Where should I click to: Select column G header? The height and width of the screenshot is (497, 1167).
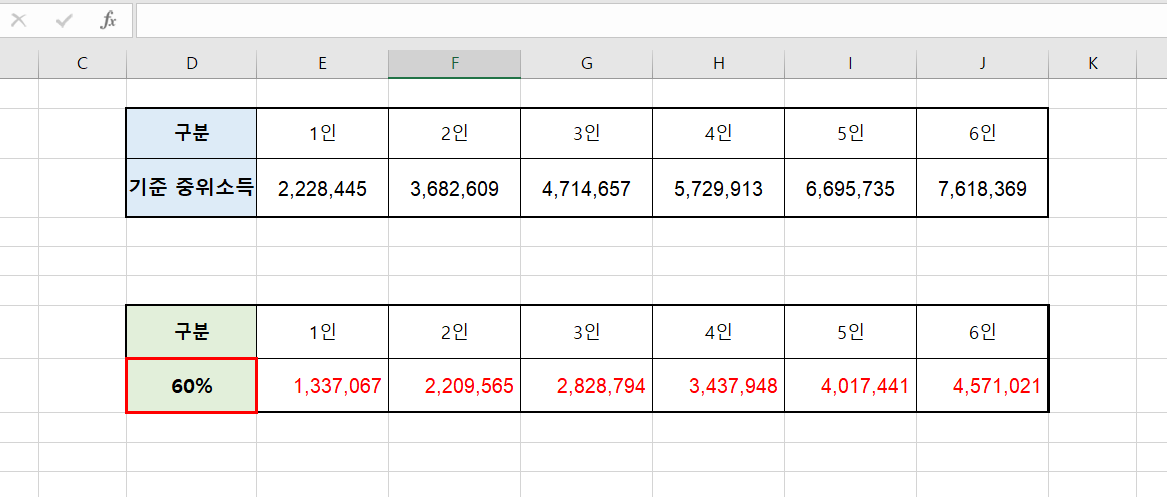[x=586, y=64]
